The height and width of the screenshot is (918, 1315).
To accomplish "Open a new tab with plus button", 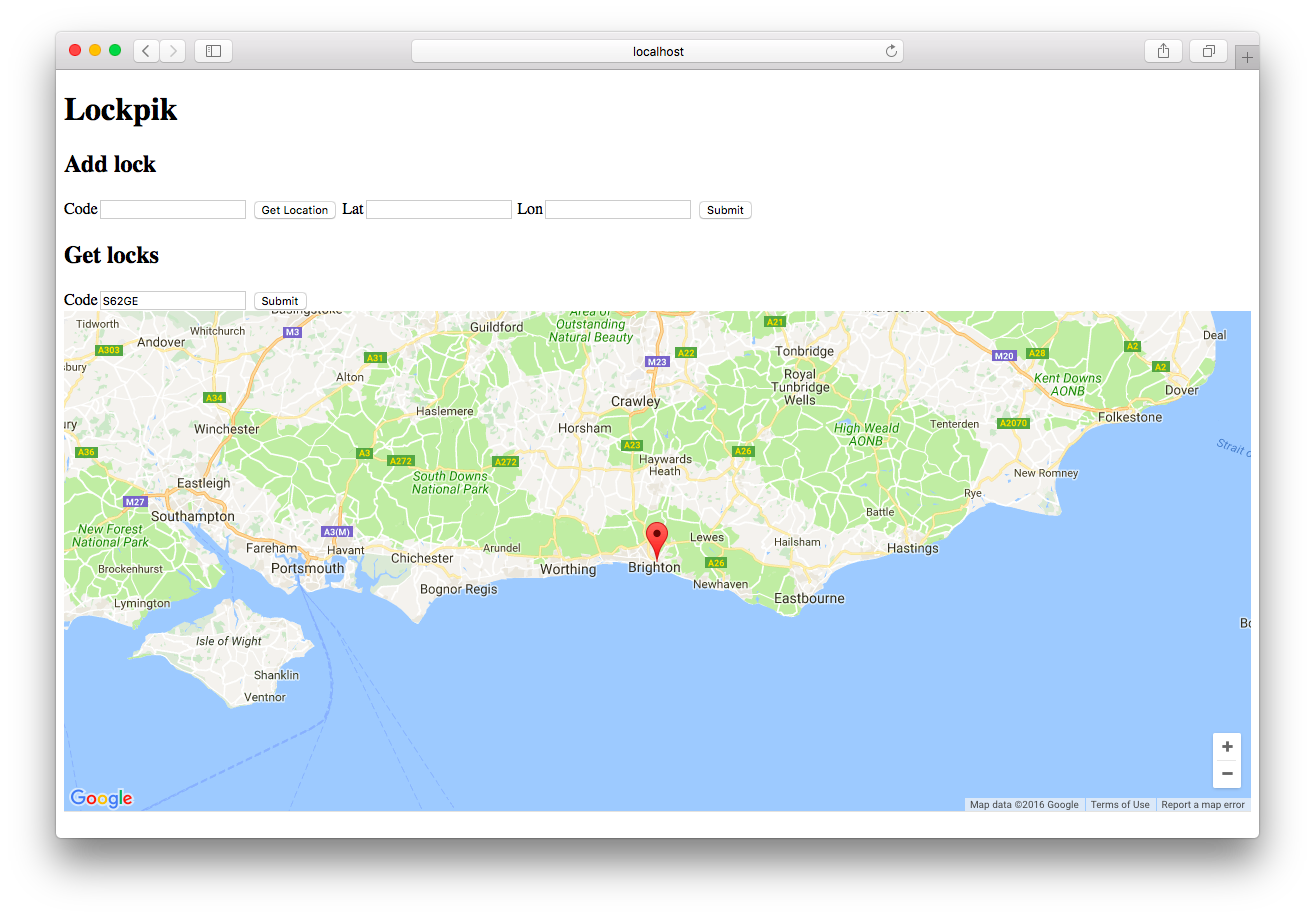I will point(1247,58).
